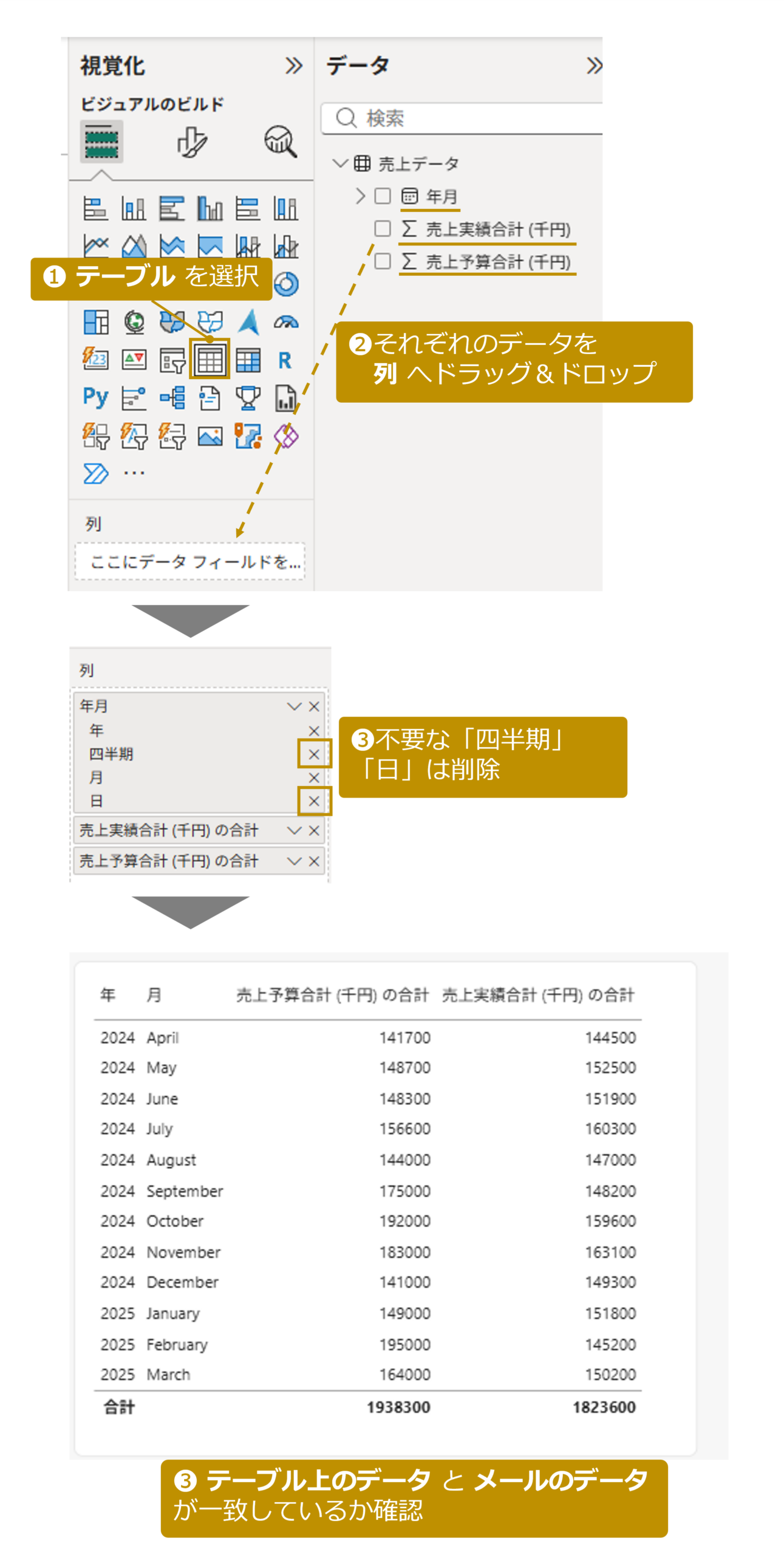The height and width of the screenshot is (1555, 784).
Task: Select the Table visual icon
Action: click(209, 359)
